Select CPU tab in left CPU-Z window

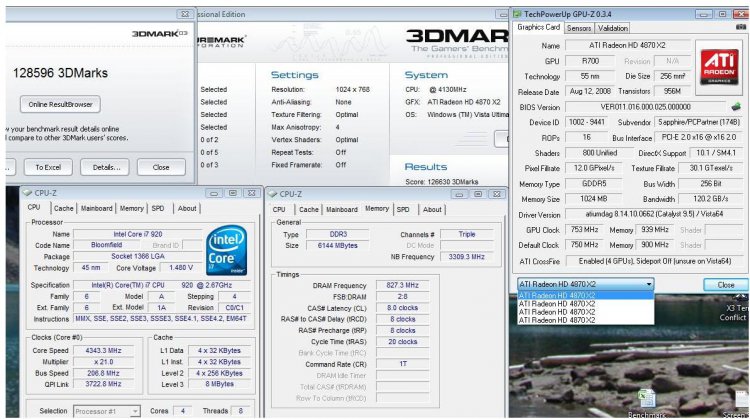[x=34, y=208]
